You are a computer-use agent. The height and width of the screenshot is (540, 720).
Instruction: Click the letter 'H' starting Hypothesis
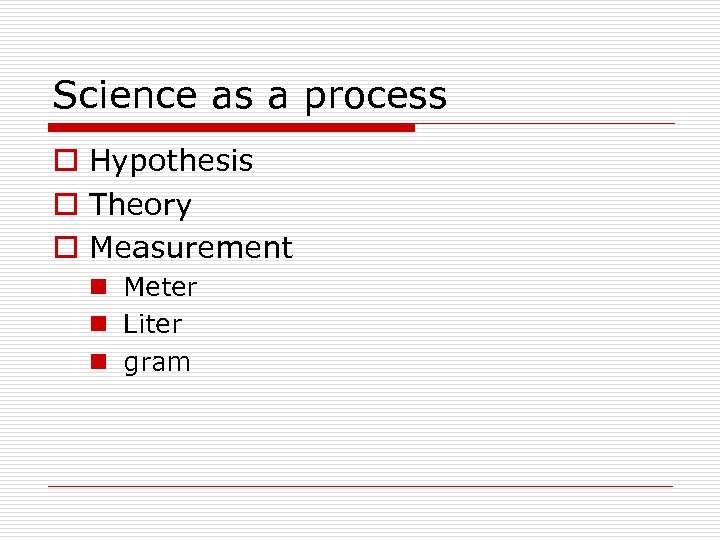coord(100,161)
